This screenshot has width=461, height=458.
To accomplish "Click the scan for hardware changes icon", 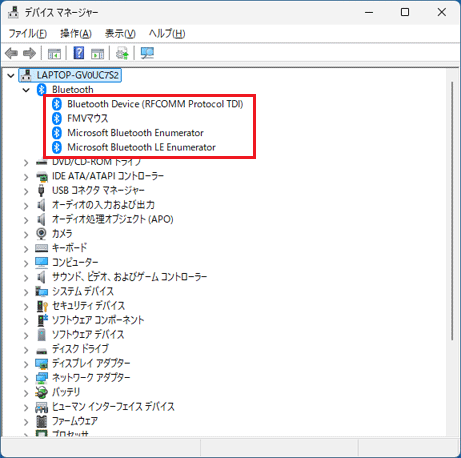I will (147, 53).
